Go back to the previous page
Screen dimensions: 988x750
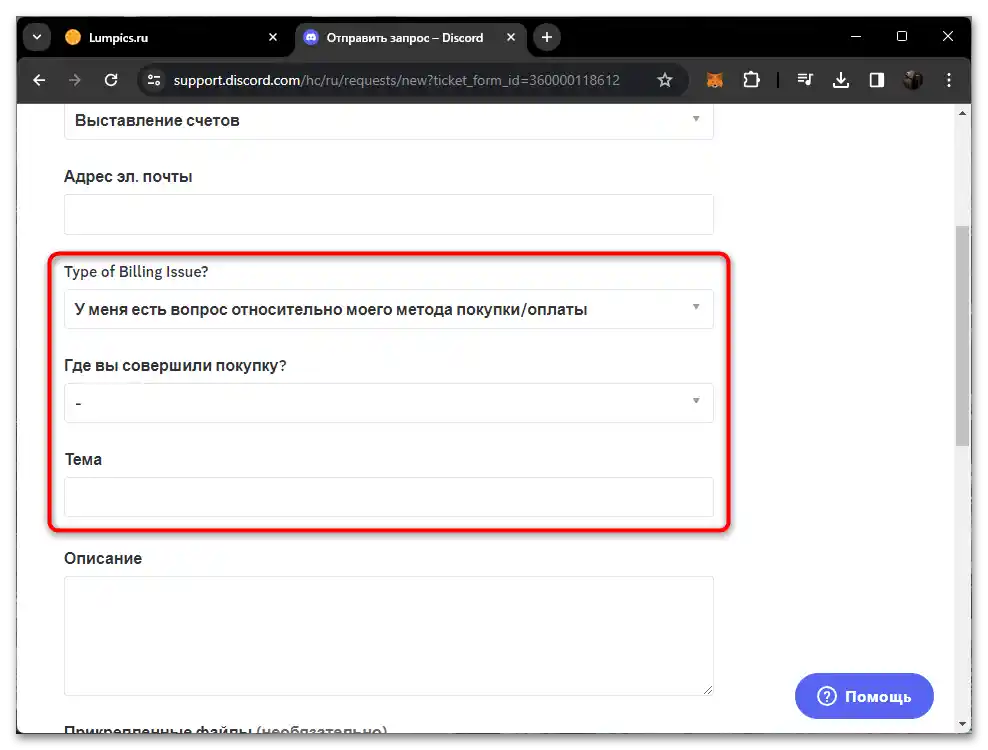tap(39, 80)
